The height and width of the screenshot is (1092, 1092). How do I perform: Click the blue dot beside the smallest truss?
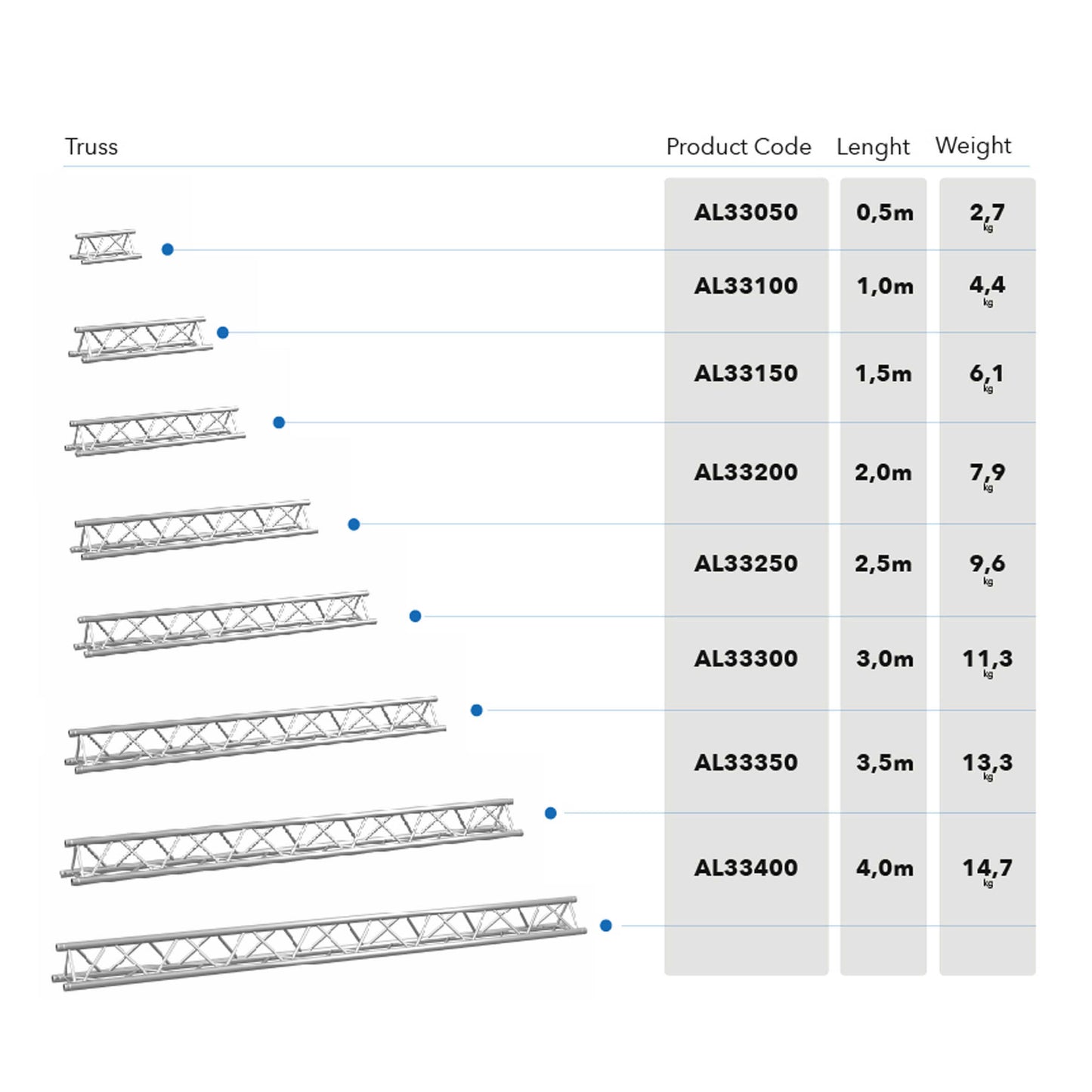(168, 249)
